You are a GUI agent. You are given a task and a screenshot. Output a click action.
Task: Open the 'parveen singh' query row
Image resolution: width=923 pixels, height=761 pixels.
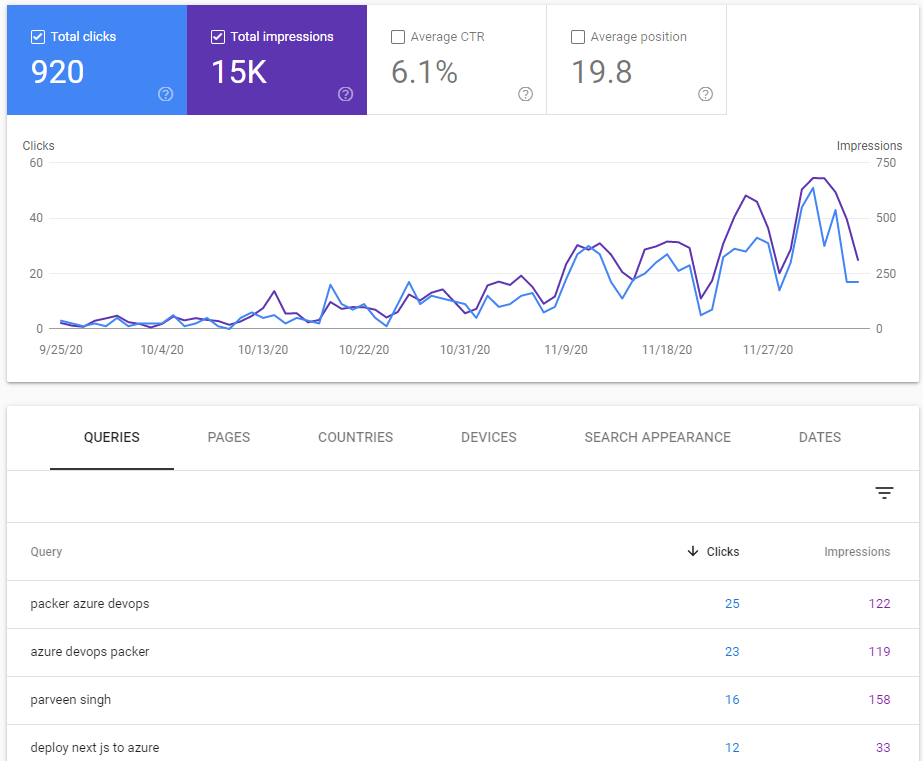click(x=71, y=700)
